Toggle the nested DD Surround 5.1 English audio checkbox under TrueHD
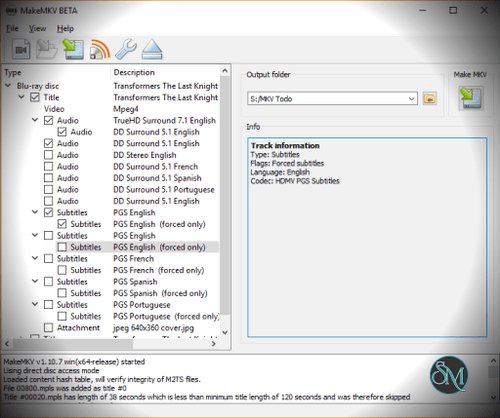This screenshot has width=500, height=418. click(62, 132)
